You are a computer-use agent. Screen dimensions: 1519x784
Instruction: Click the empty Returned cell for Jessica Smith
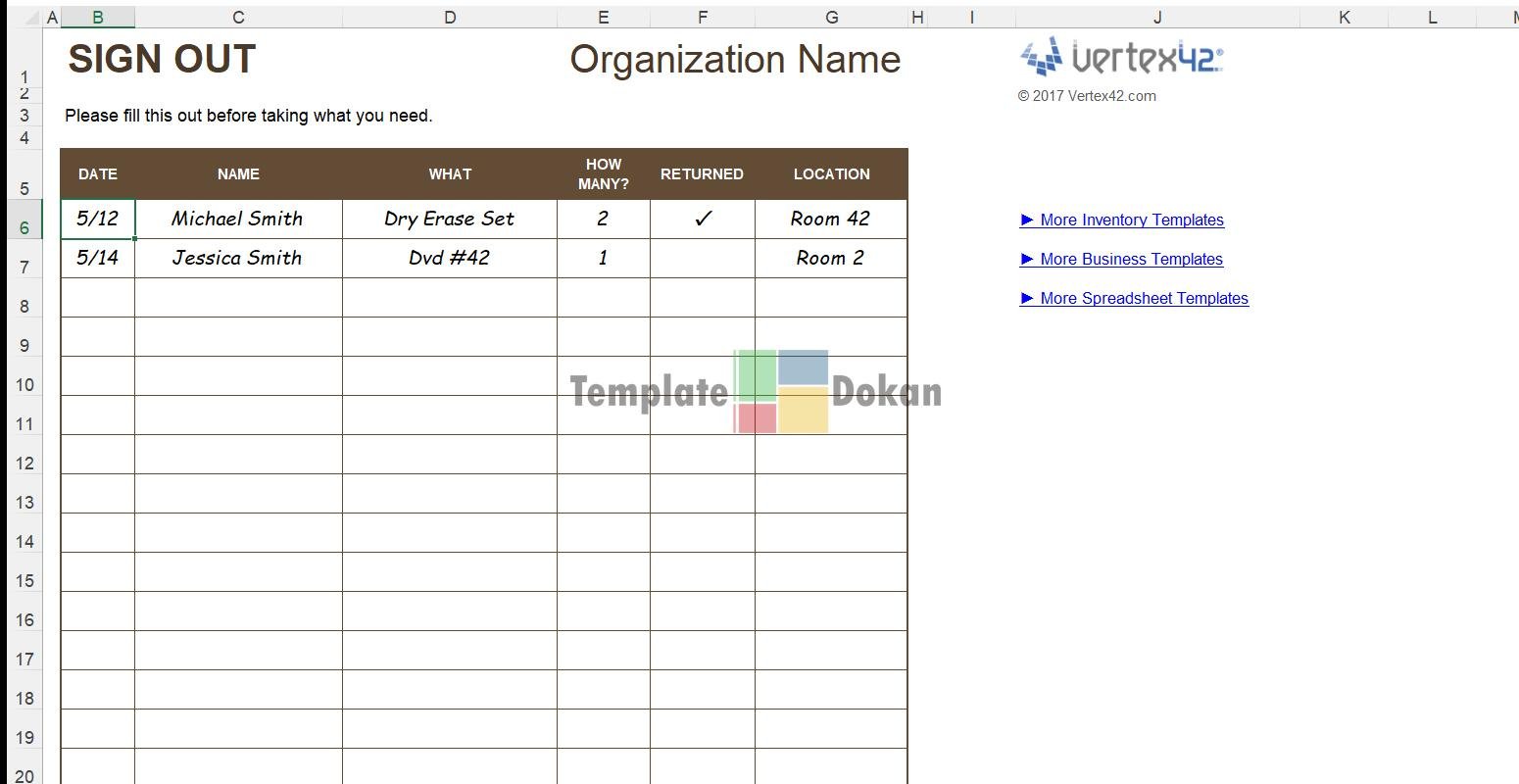702,259
